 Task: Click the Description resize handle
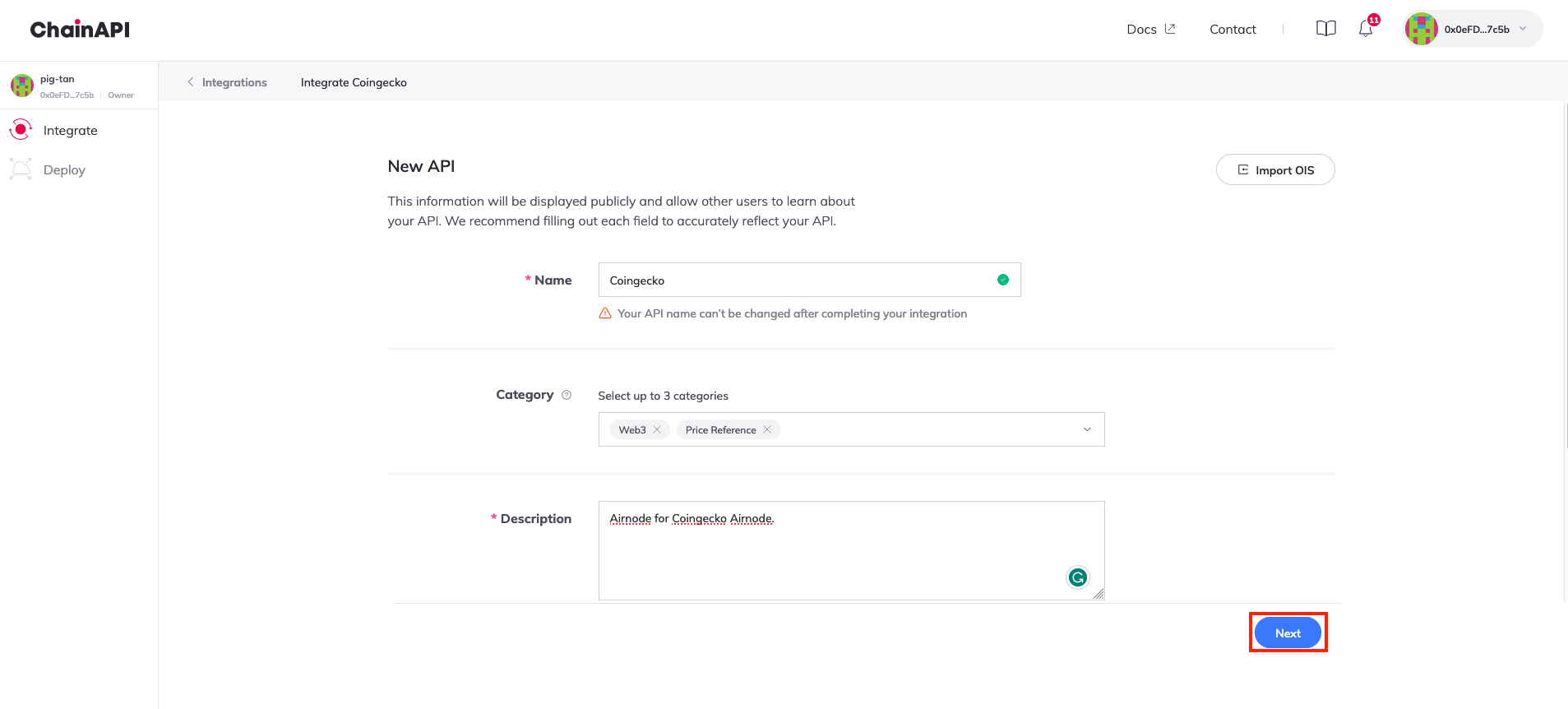click(1099, 594)
